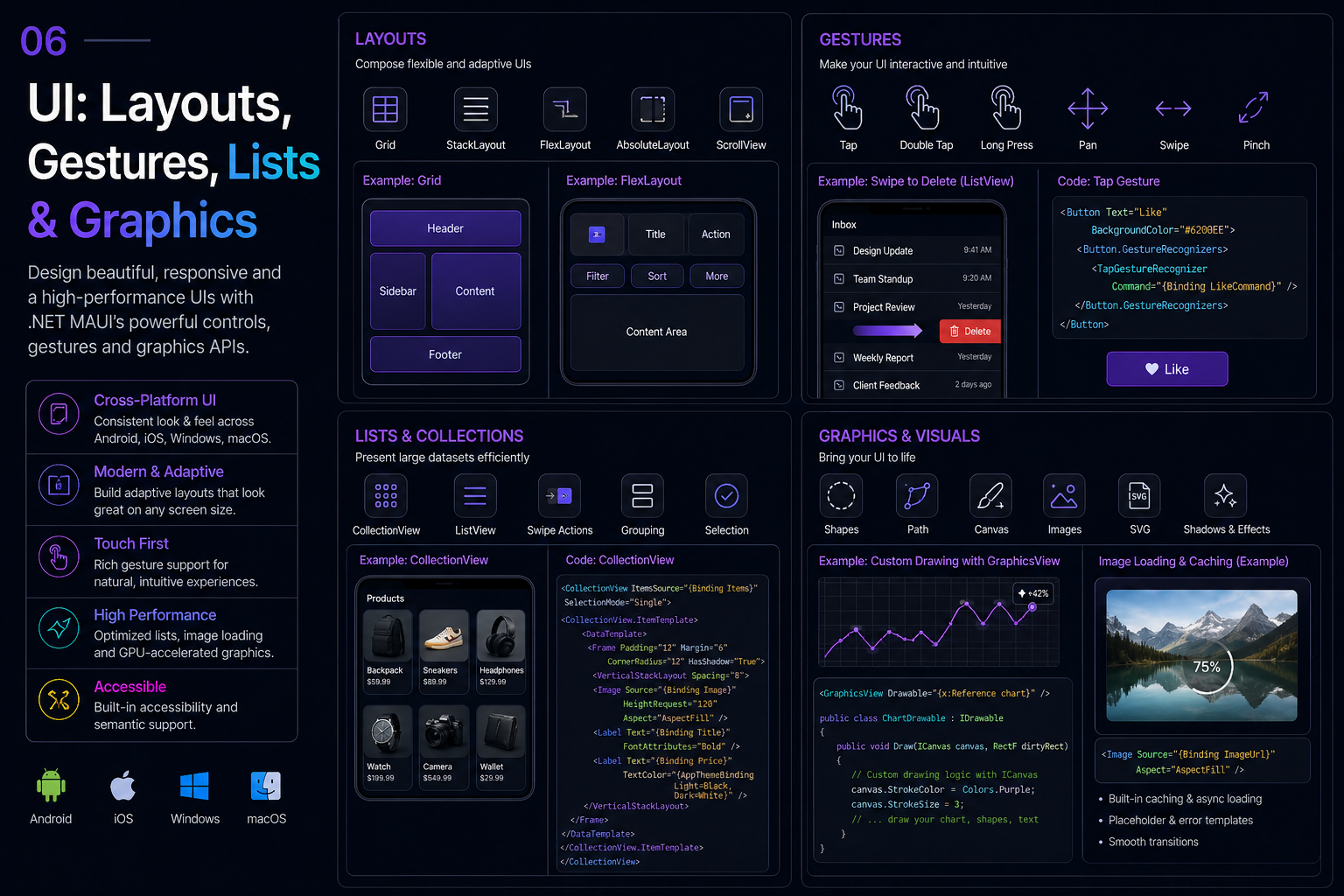
Task: Click the Swipe Actions icon
Action: point(559,495)
